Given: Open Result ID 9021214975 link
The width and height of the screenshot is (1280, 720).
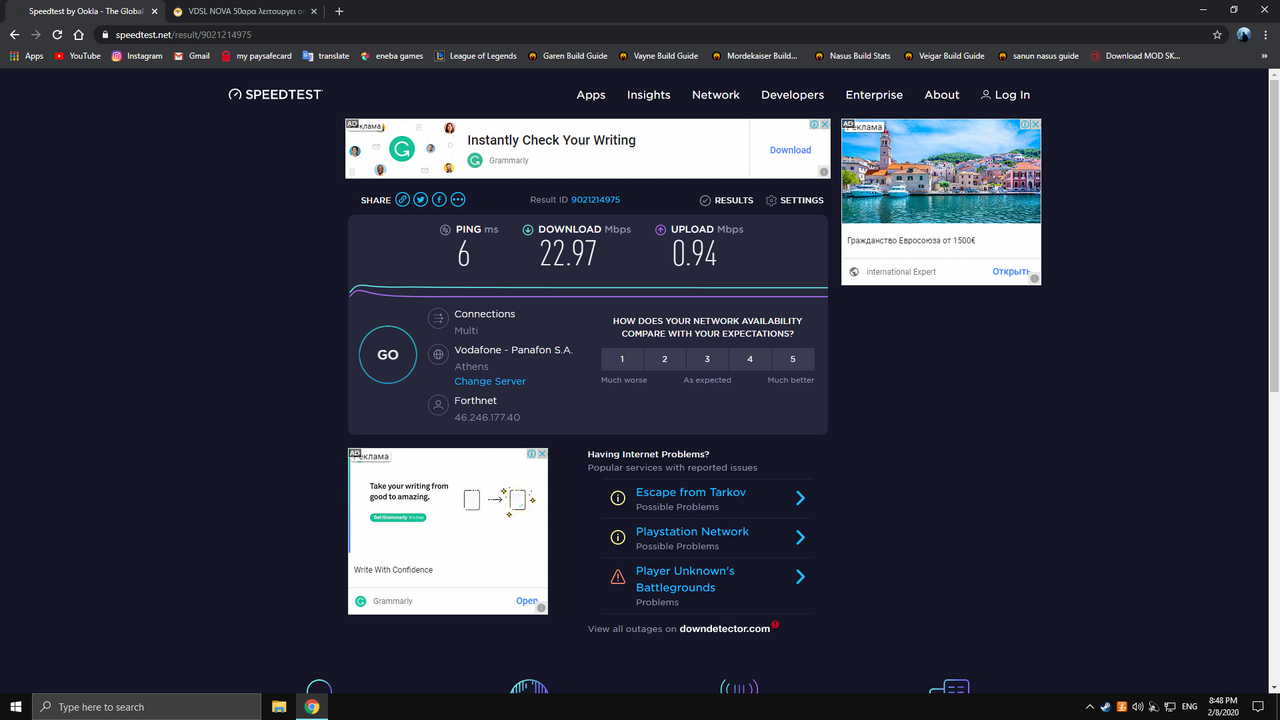Looking at the screenshot, I should pyautogui.click(x=596, y=200).
